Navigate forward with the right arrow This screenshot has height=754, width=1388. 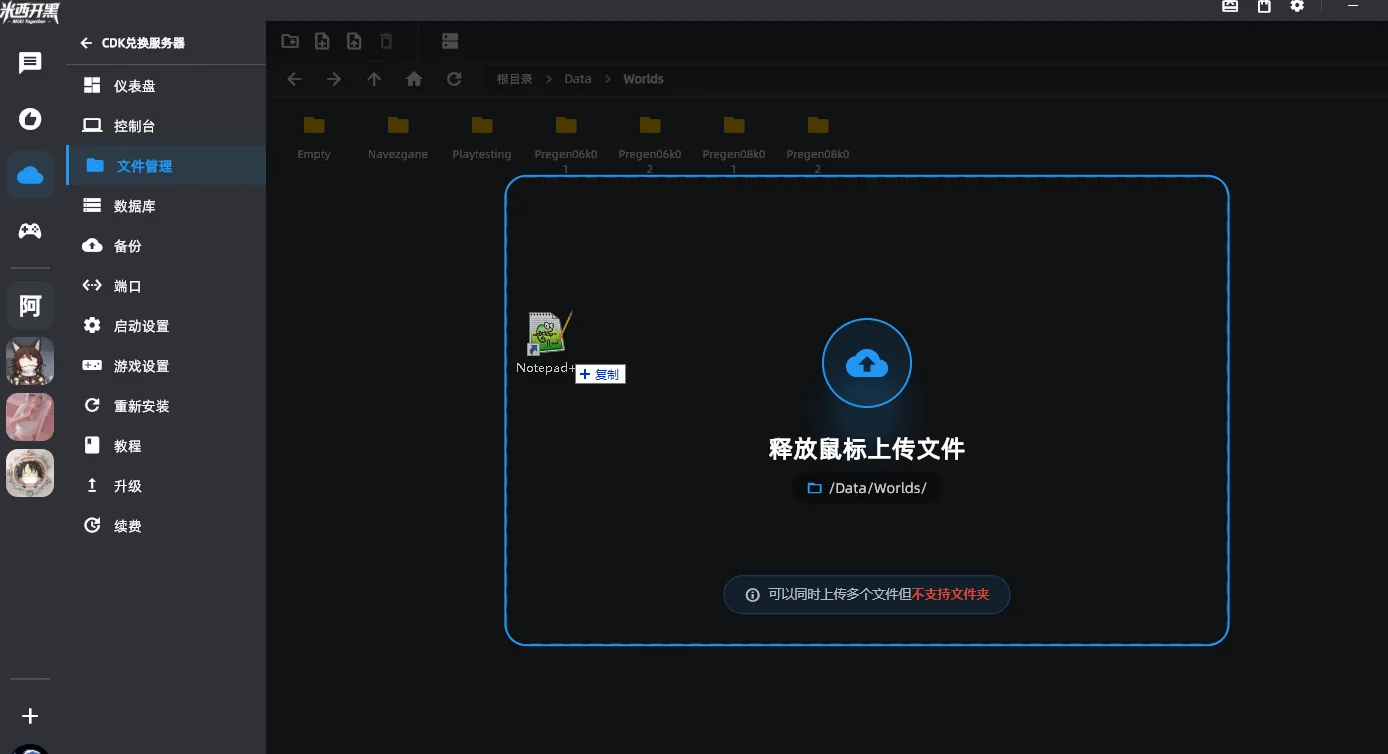pos(334,79)
